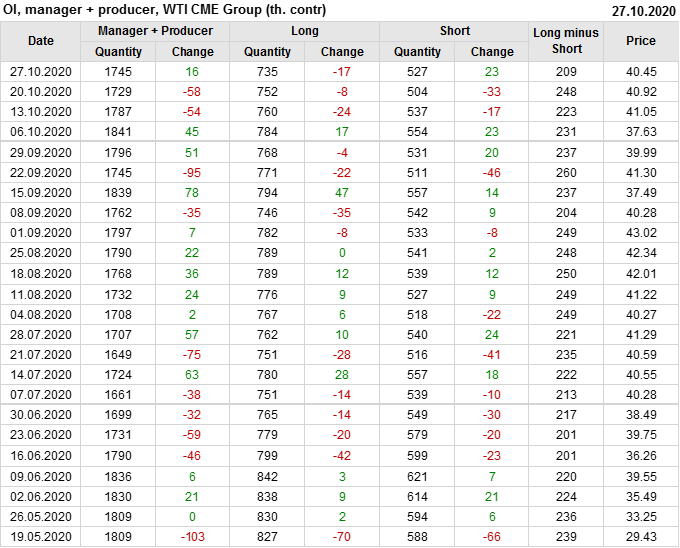Viewport: 680px width, 548px height.
Task: Select the 30.06.2020 date cell
Action: point(41,414)
